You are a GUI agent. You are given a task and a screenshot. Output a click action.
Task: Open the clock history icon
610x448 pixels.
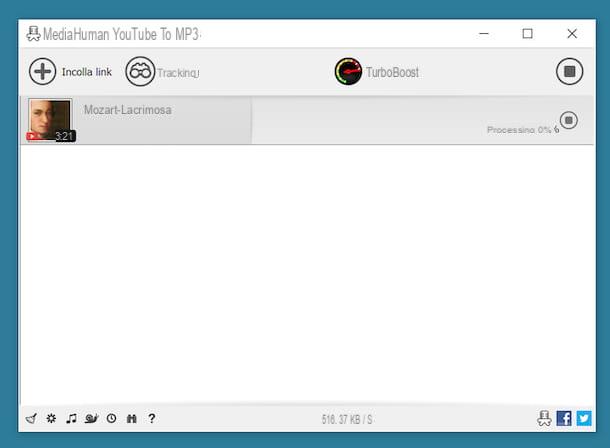pyautogui.click(x=112, y=418)
